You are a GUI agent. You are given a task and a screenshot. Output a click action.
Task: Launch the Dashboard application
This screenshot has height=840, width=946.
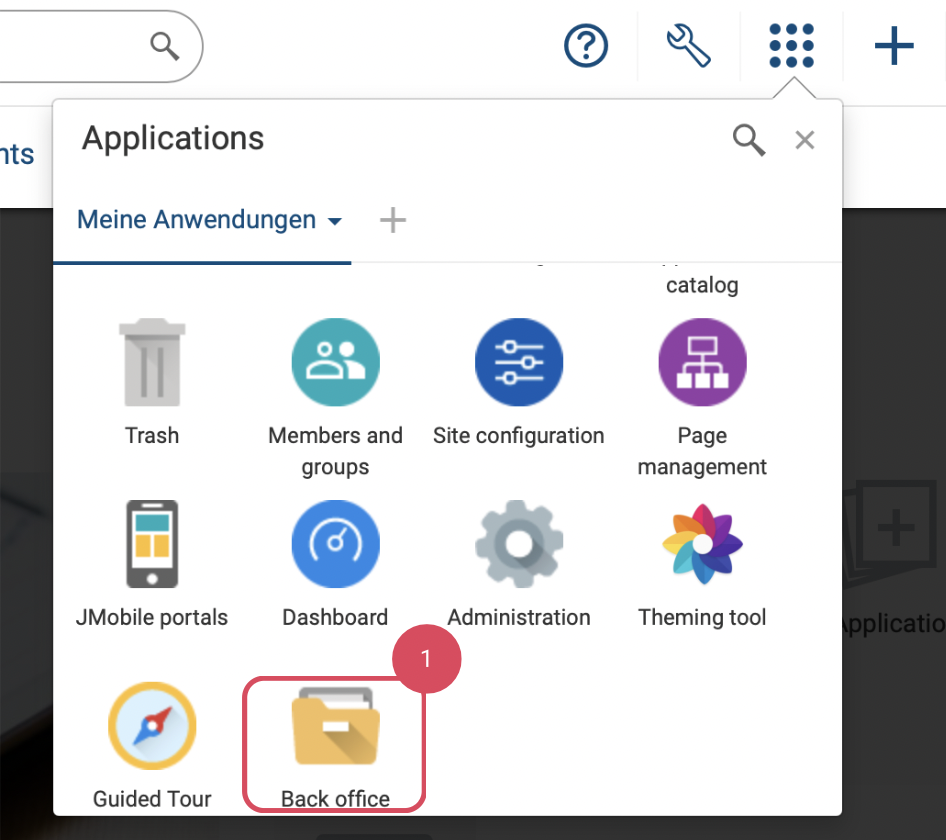tap(335, 545)
